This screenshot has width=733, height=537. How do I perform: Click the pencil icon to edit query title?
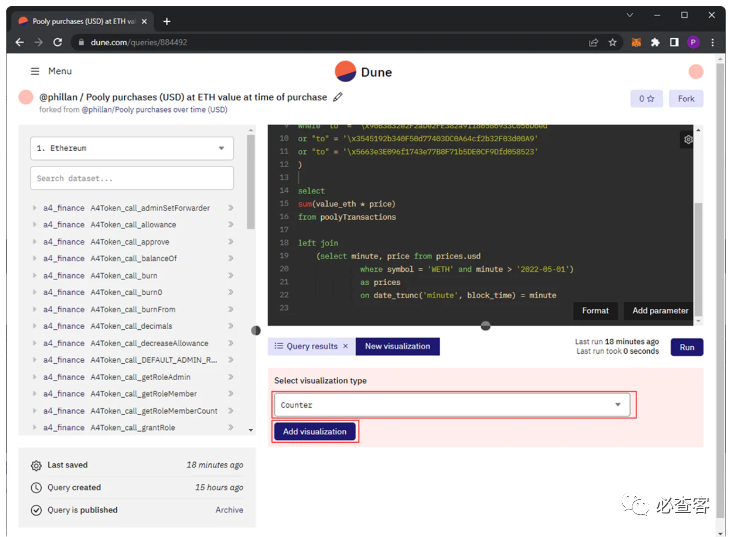pos(338,97)
